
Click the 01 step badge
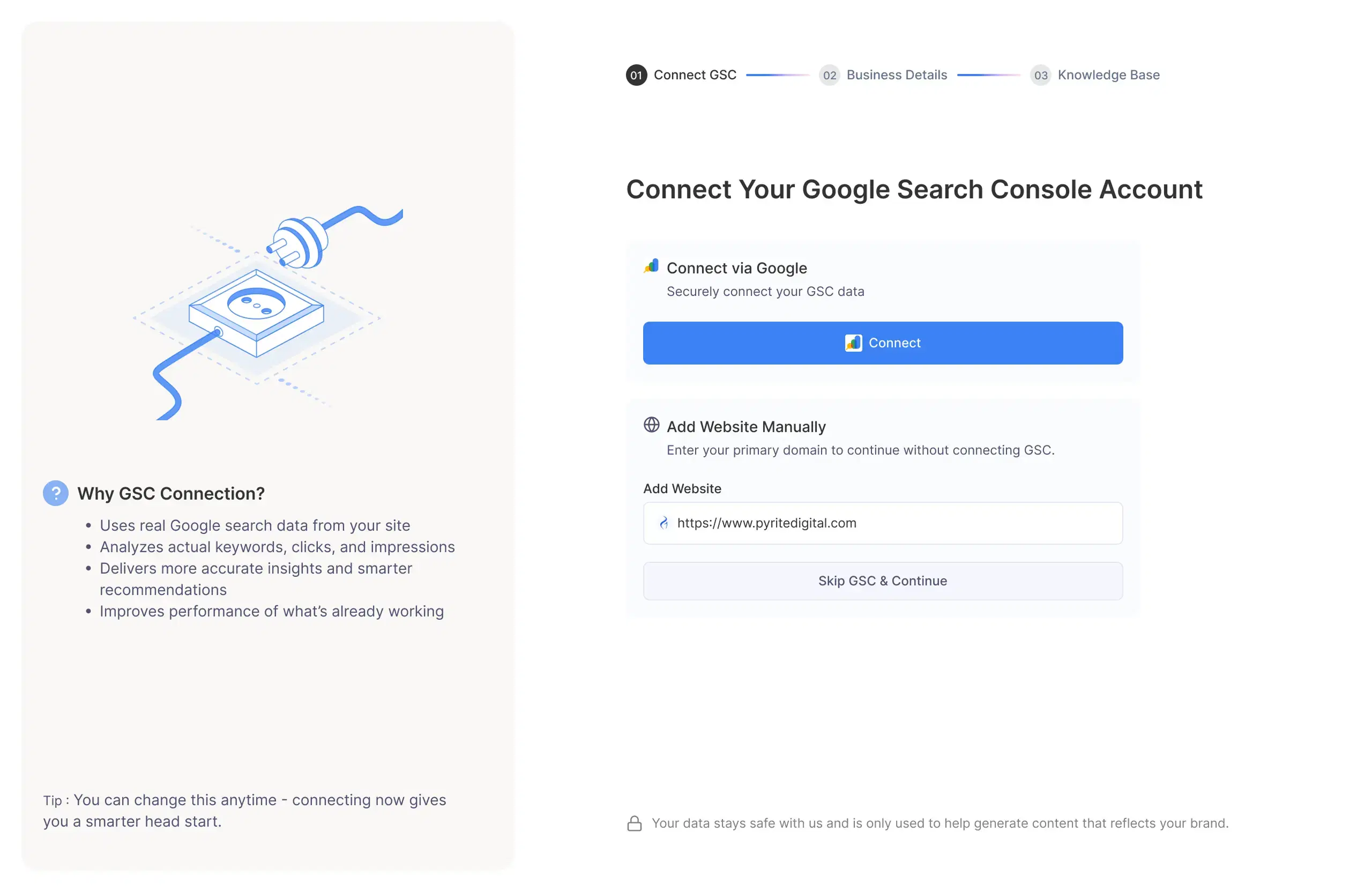pos(636,75)
